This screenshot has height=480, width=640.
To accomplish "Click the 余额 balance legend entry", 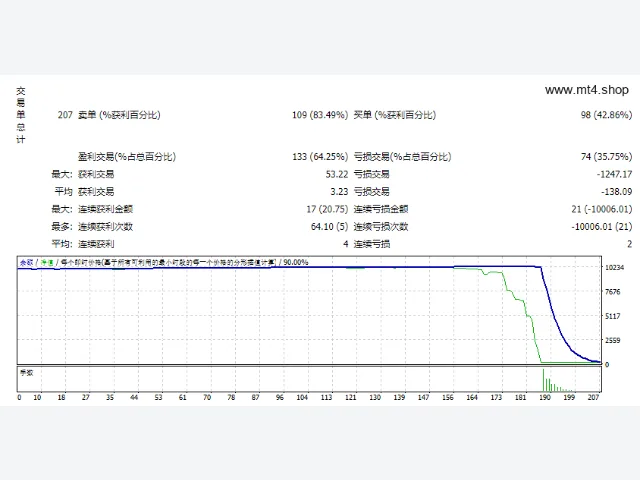I will [x=27, y=262].
